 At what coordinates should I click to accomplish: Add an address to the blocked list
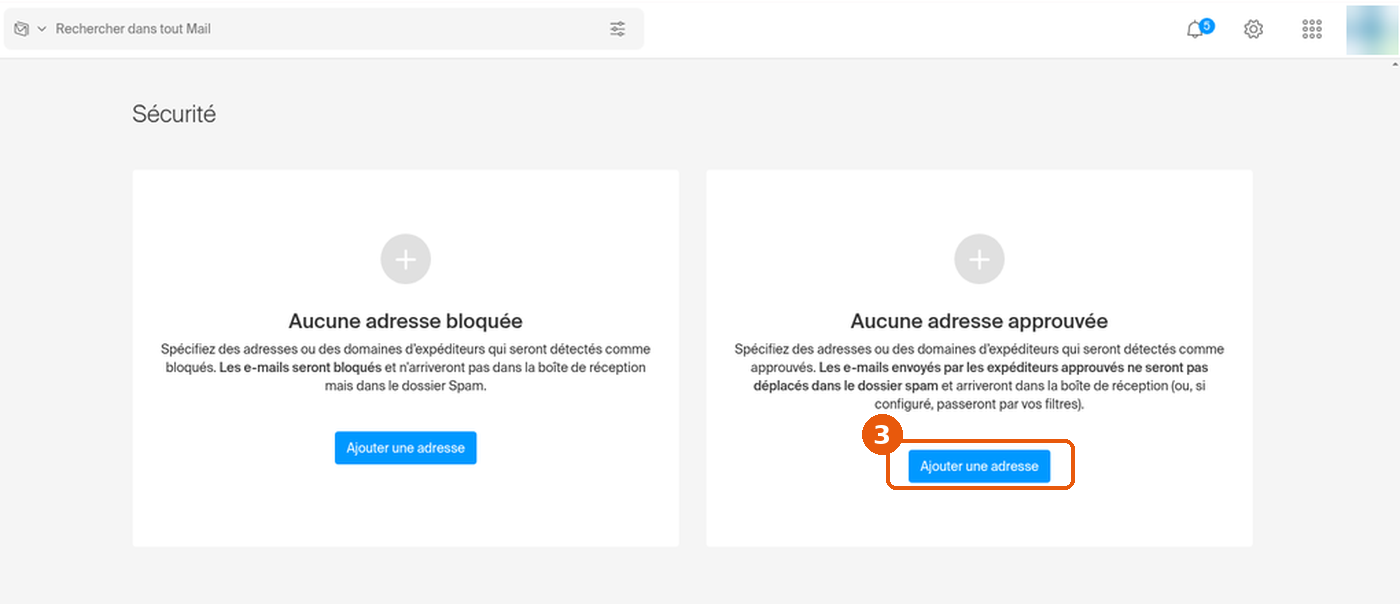tap(406, 448)
